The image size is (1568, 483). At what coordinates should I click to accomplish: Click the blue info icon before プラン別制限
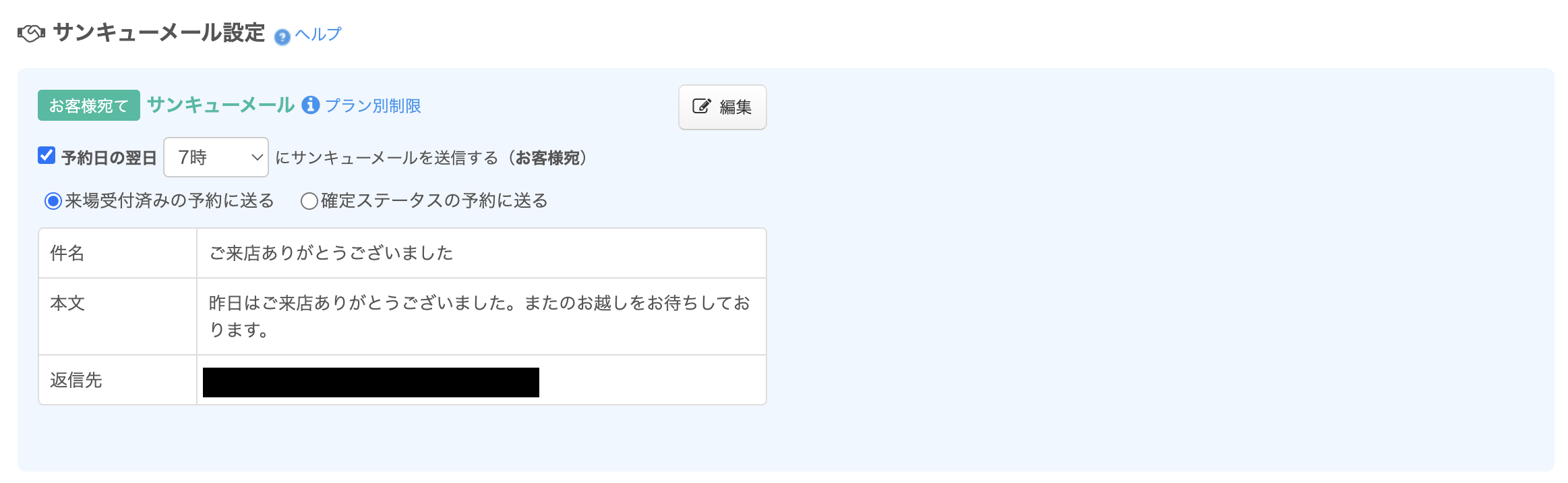pyautogui.click(x=310, y=105)
